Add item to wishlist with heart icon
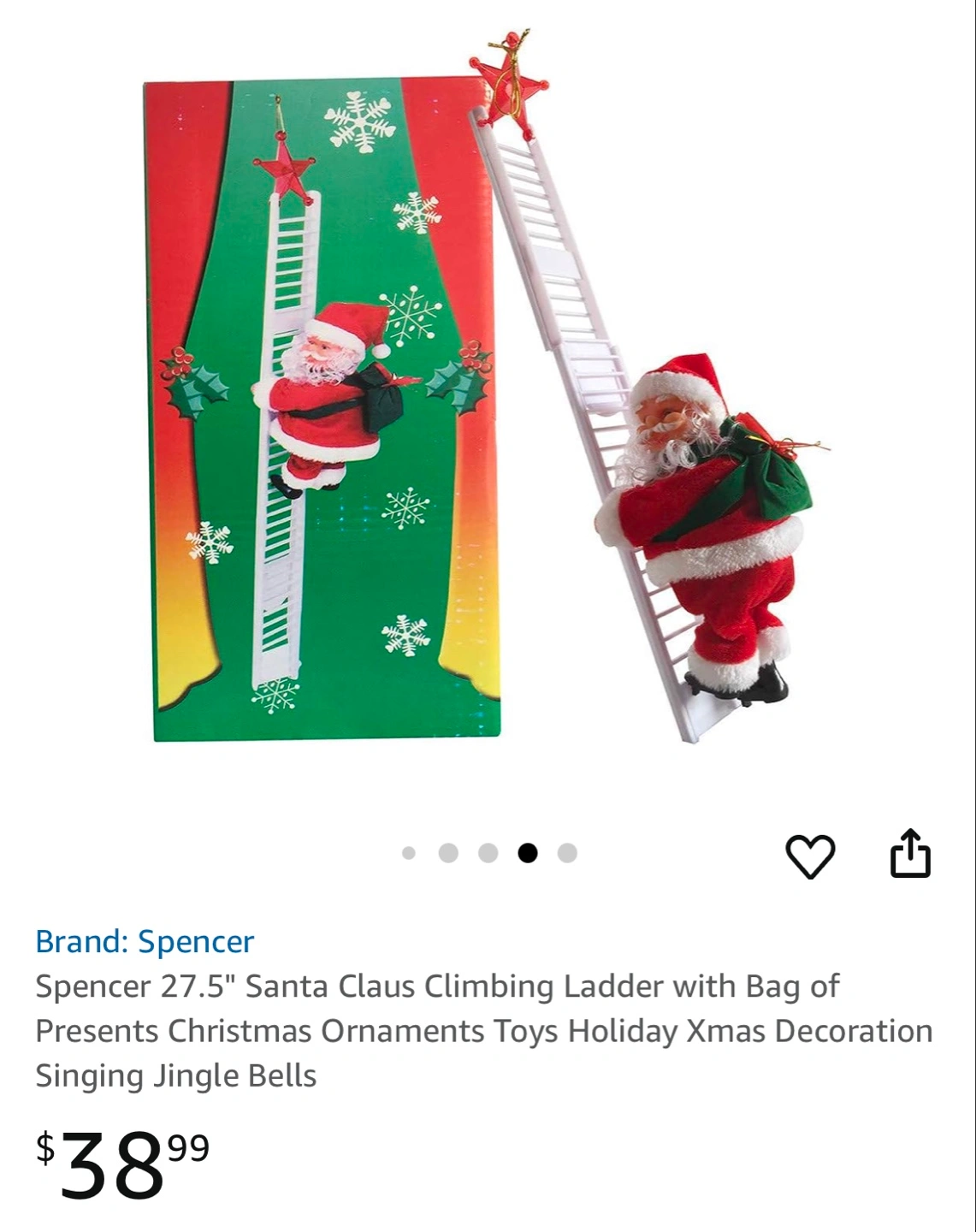 click(809, 856)
